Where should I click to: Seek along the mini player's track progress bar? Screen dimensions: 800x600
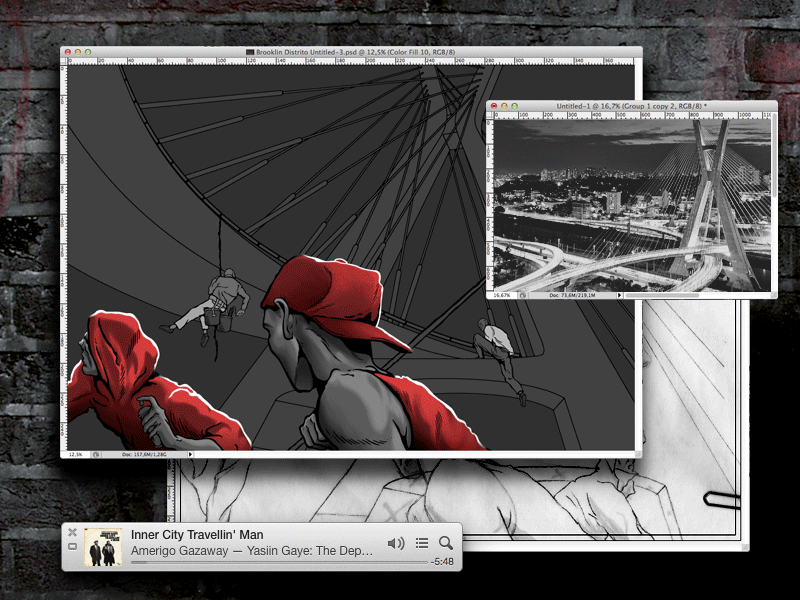279,562
